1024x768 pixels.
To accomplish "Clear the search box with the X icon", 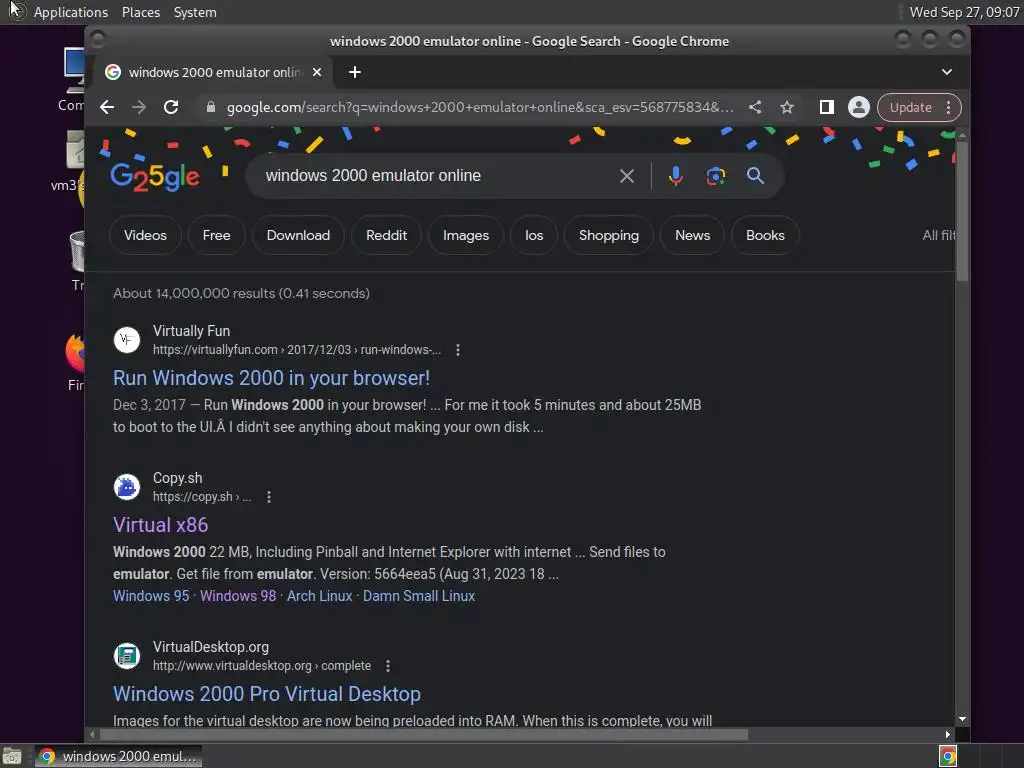I will click(627, 176).
